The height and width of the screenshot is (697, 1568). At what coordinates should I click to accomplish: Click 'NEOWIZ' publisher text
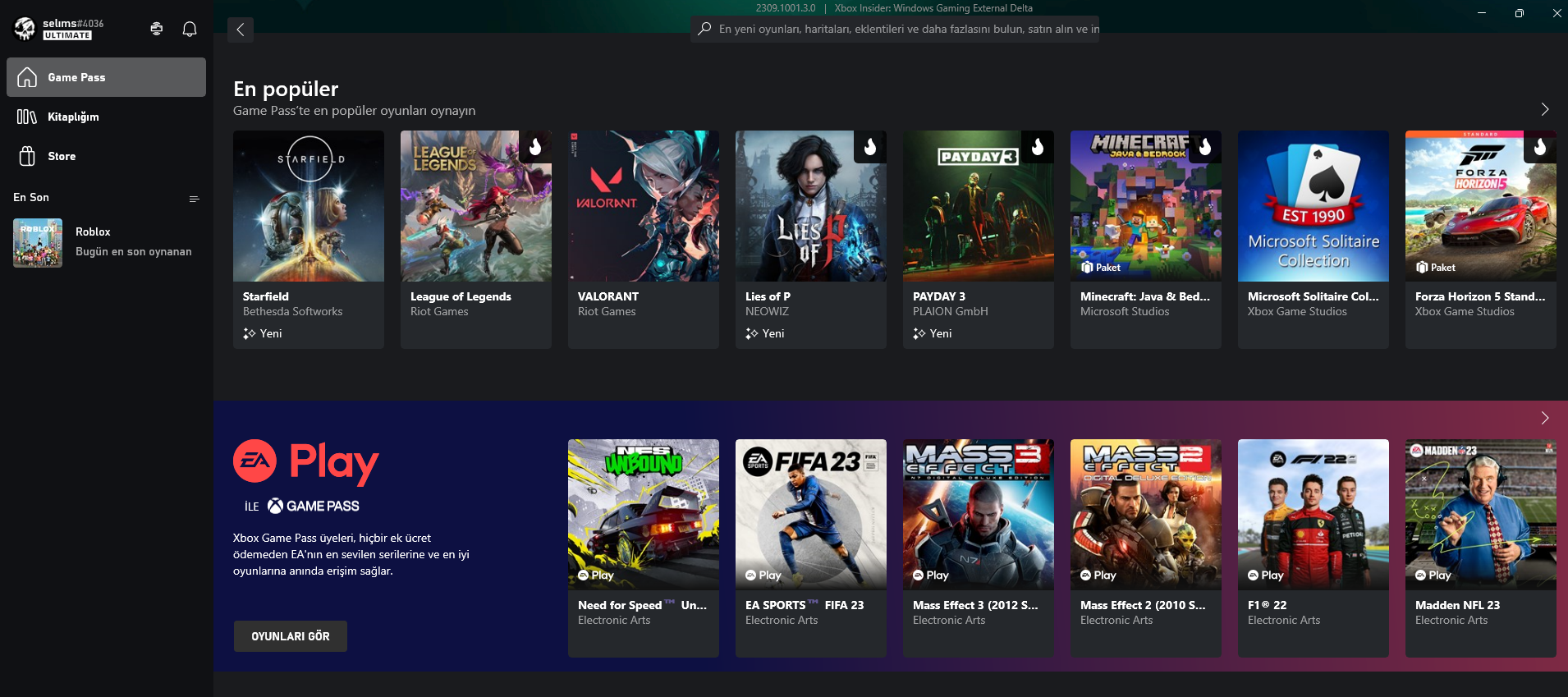click(x=767, y=312)
